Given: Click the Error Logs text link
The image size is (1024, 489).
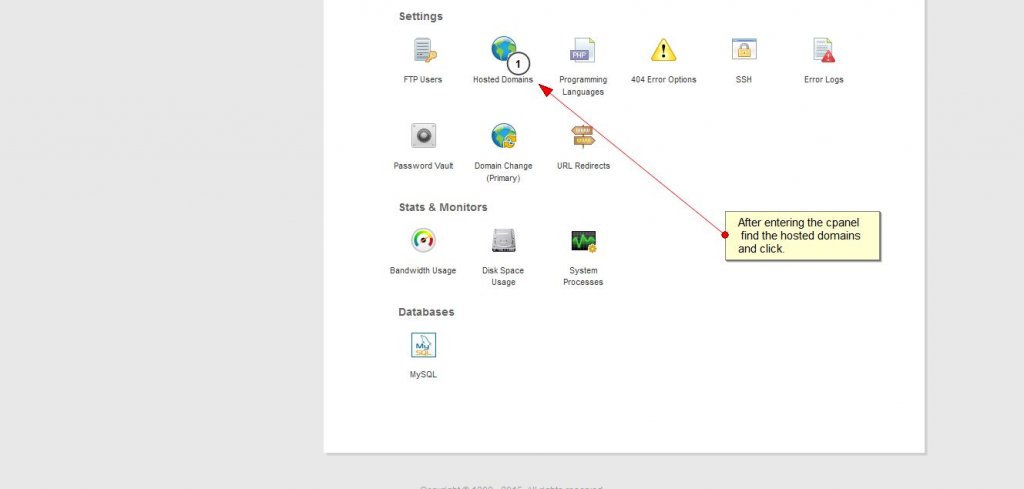Looking at the screenshot, I should [824, 80].
